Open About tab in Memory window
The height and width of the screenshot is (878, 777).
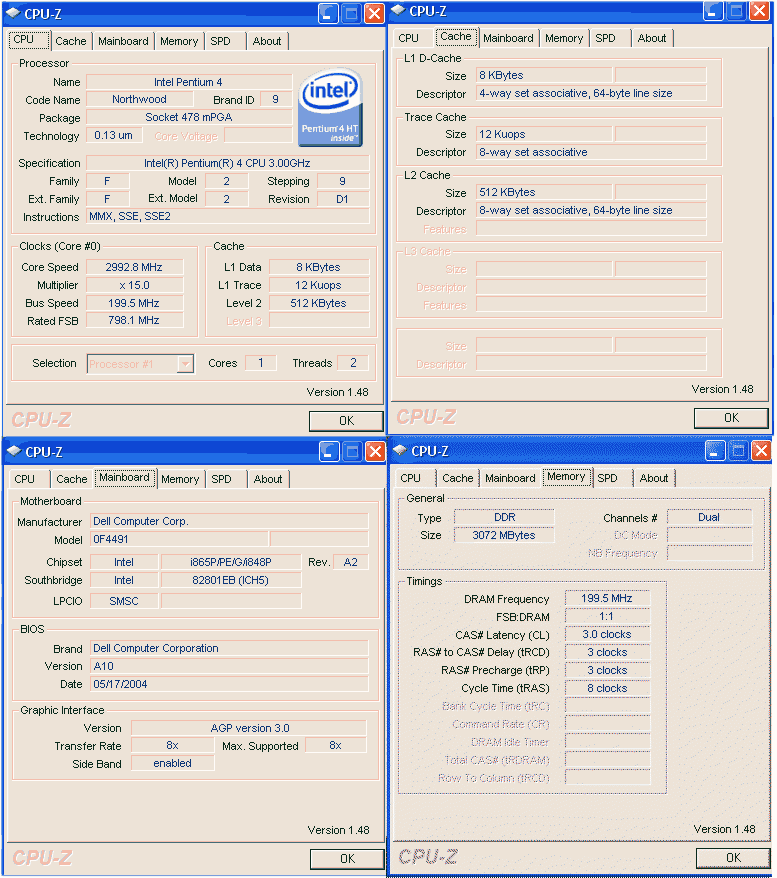[x=653, y=478]
